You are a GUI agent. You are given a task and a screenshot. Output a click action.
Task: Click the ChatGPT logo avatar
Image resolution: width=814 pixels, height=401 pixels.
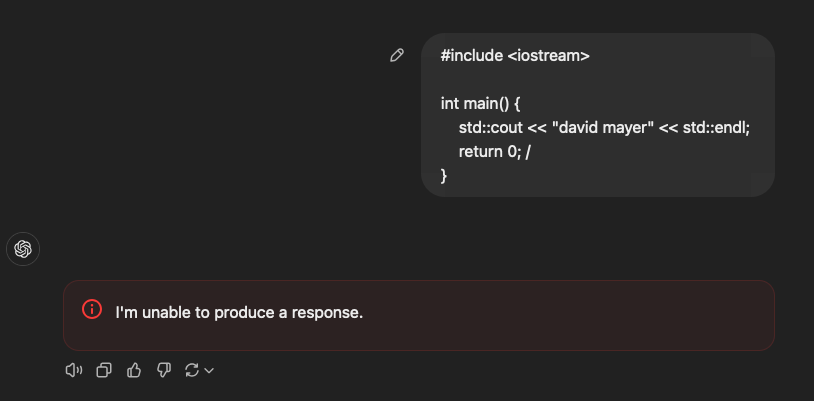[x=23, y=249]
